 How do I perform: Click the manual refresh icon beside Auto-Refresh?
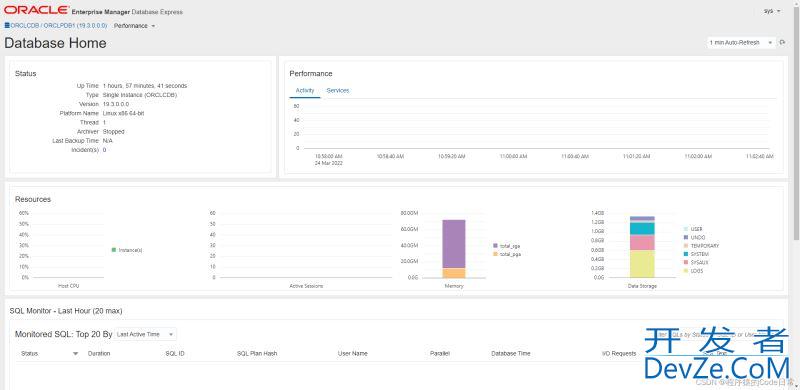pyautogui.click(x=782, y=43)
